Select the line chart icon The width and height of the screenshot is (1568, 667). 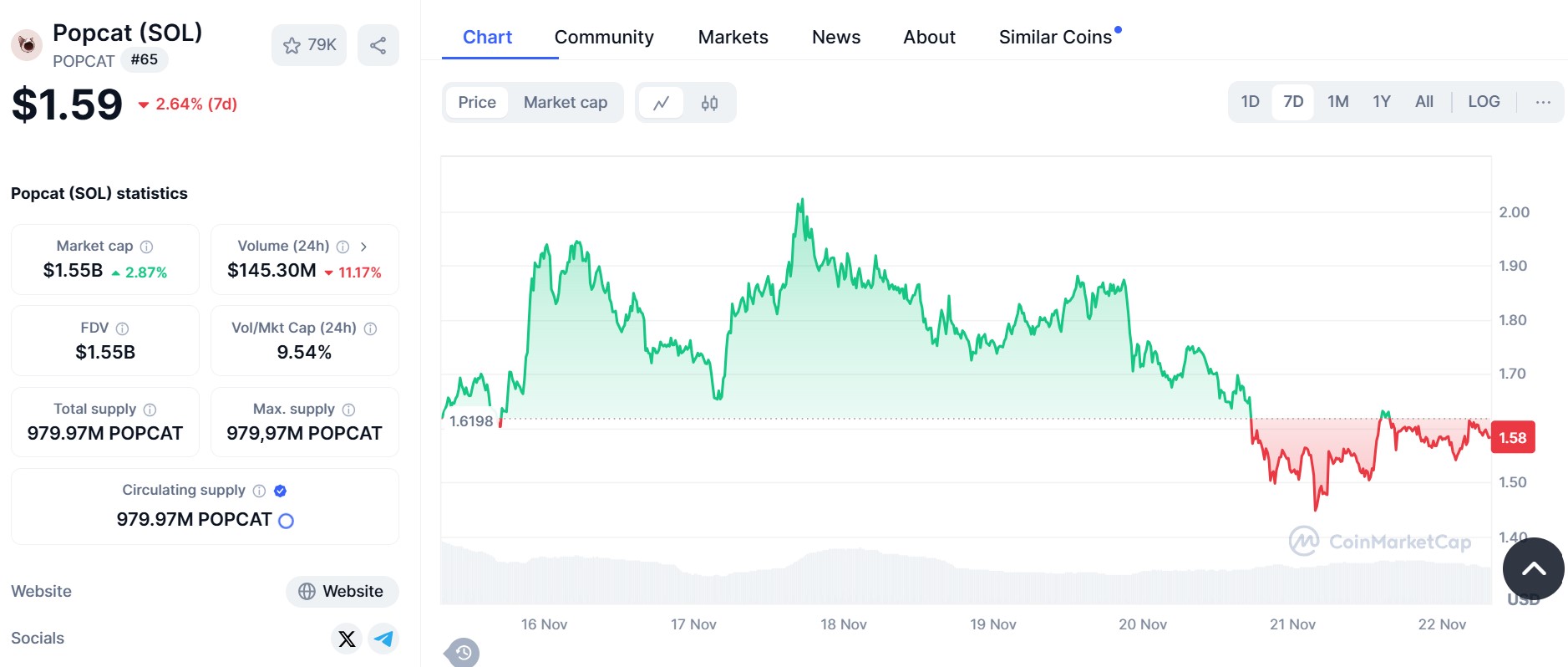[662, 103]
